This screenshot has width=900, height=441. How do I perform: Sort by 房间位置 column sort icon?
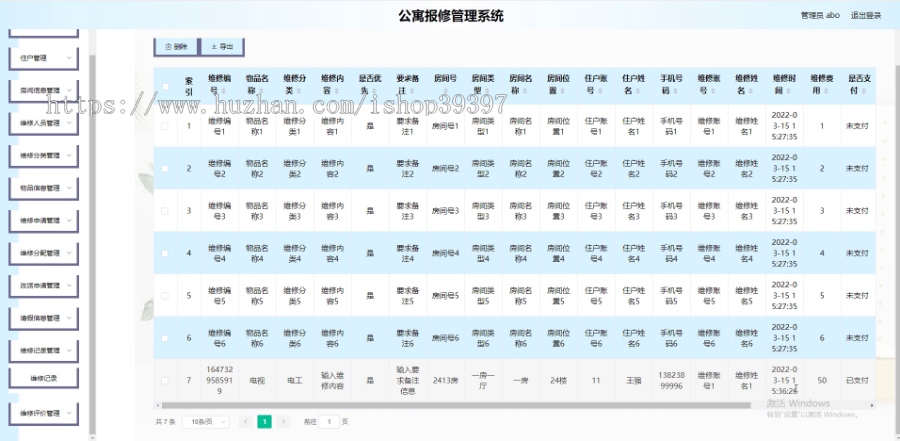[x=562, y=91]
